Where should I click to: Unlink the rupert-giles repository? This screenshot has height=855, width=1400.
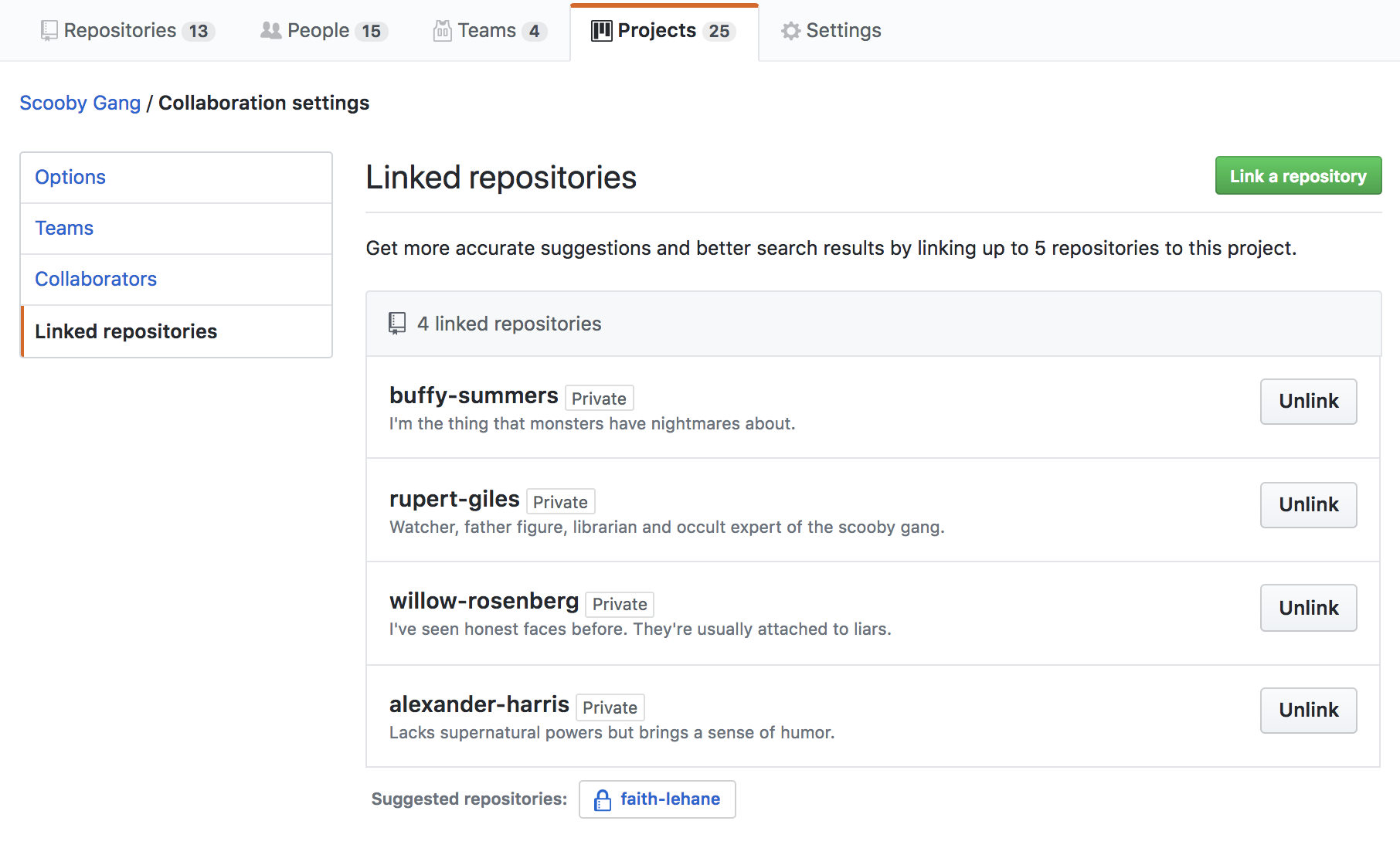[1308, 504]
